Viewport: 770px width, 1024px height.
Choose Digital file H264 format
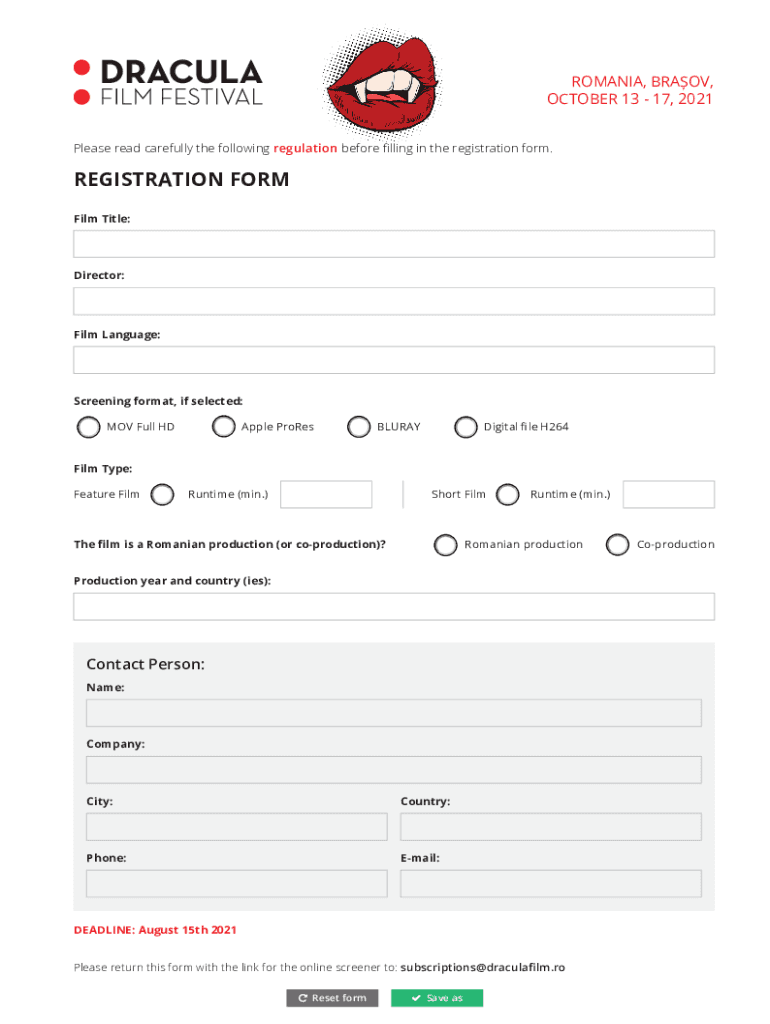[465, 427]
